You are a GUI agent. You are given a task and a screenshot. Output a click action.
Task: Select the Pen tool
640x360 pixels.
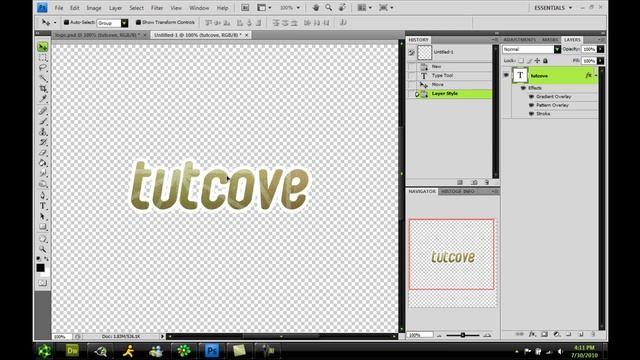[42, 196]
